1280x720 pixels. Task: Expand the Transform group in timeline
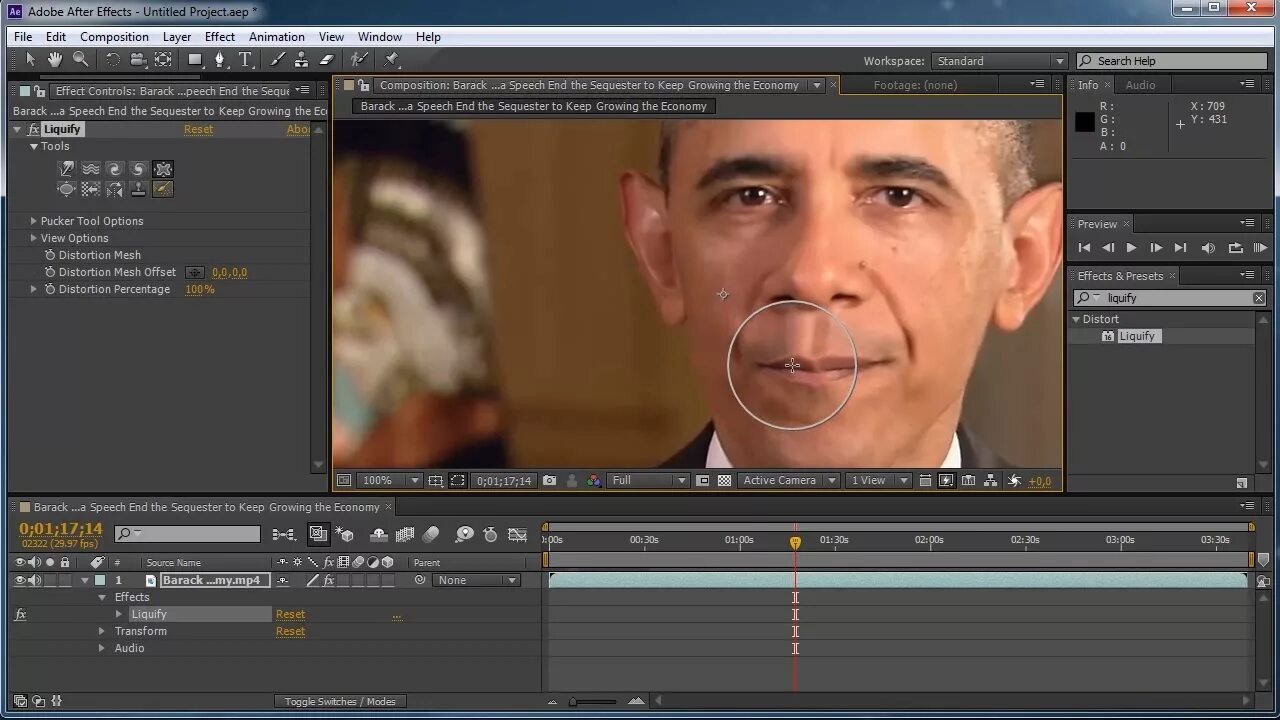point(102,632)
